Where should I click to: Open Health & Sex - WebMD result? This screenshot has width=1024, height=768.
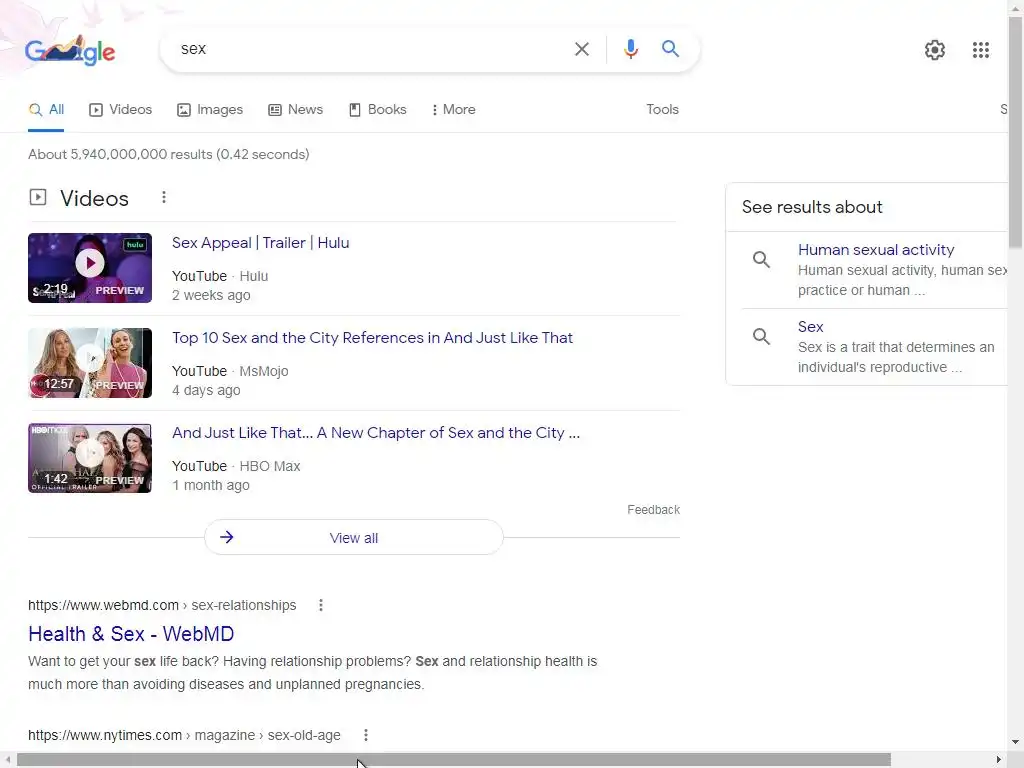click(131, 634)
